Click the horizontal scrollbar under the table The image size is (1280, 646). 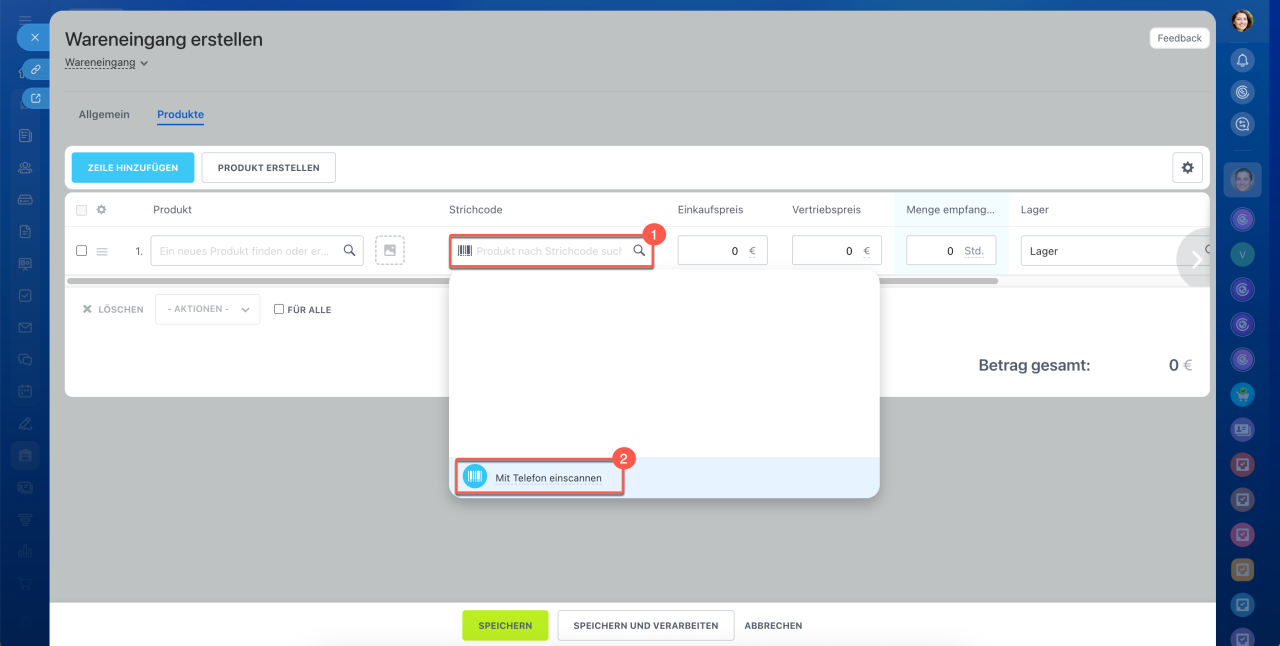click(532, 281)
